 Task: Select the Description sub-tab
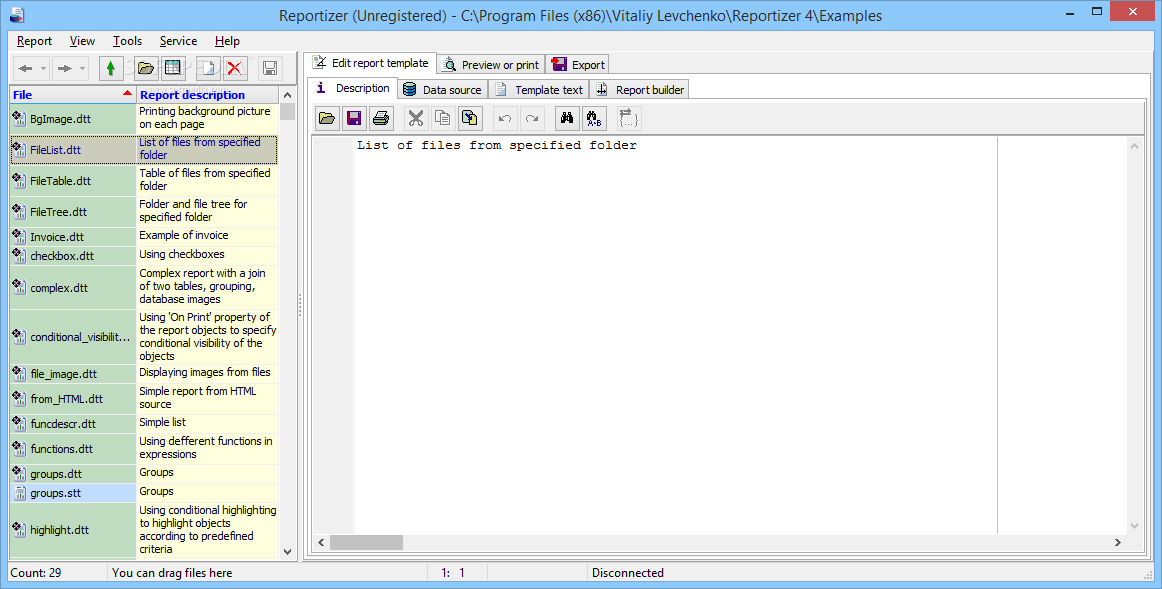(353, 88)
